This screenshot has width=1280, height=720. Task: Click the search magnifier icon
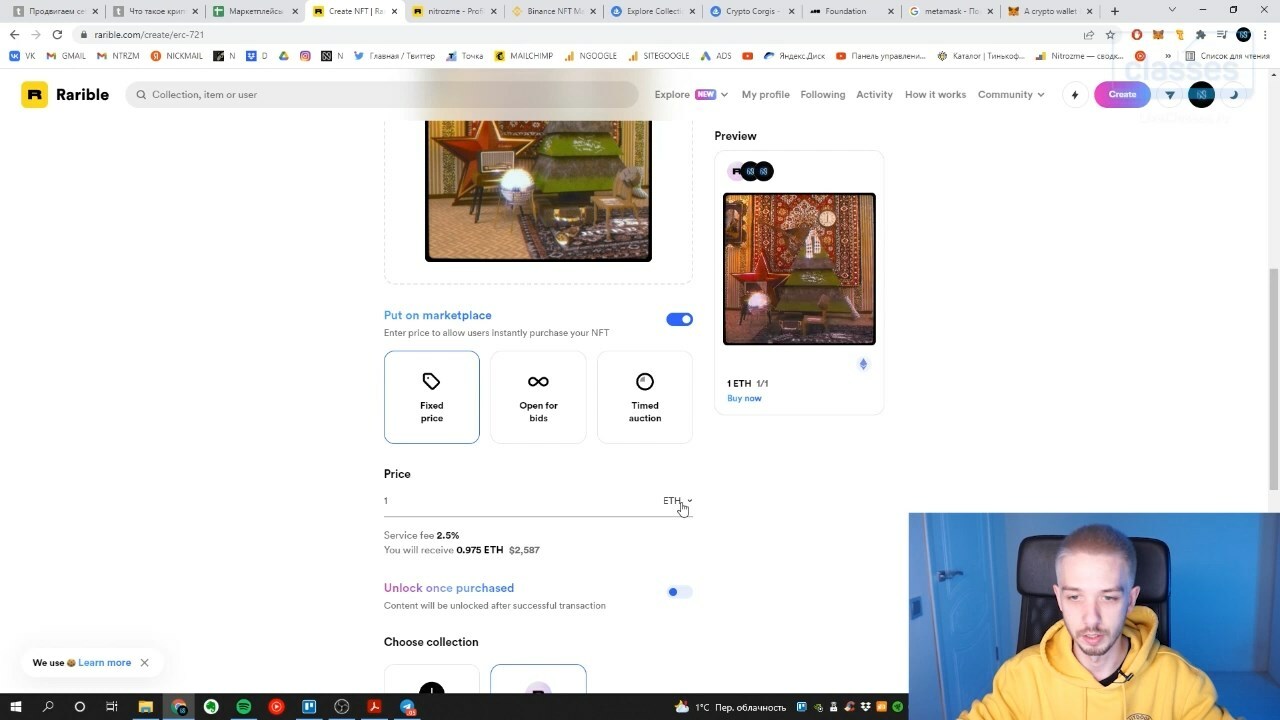(x=141, y=95)
